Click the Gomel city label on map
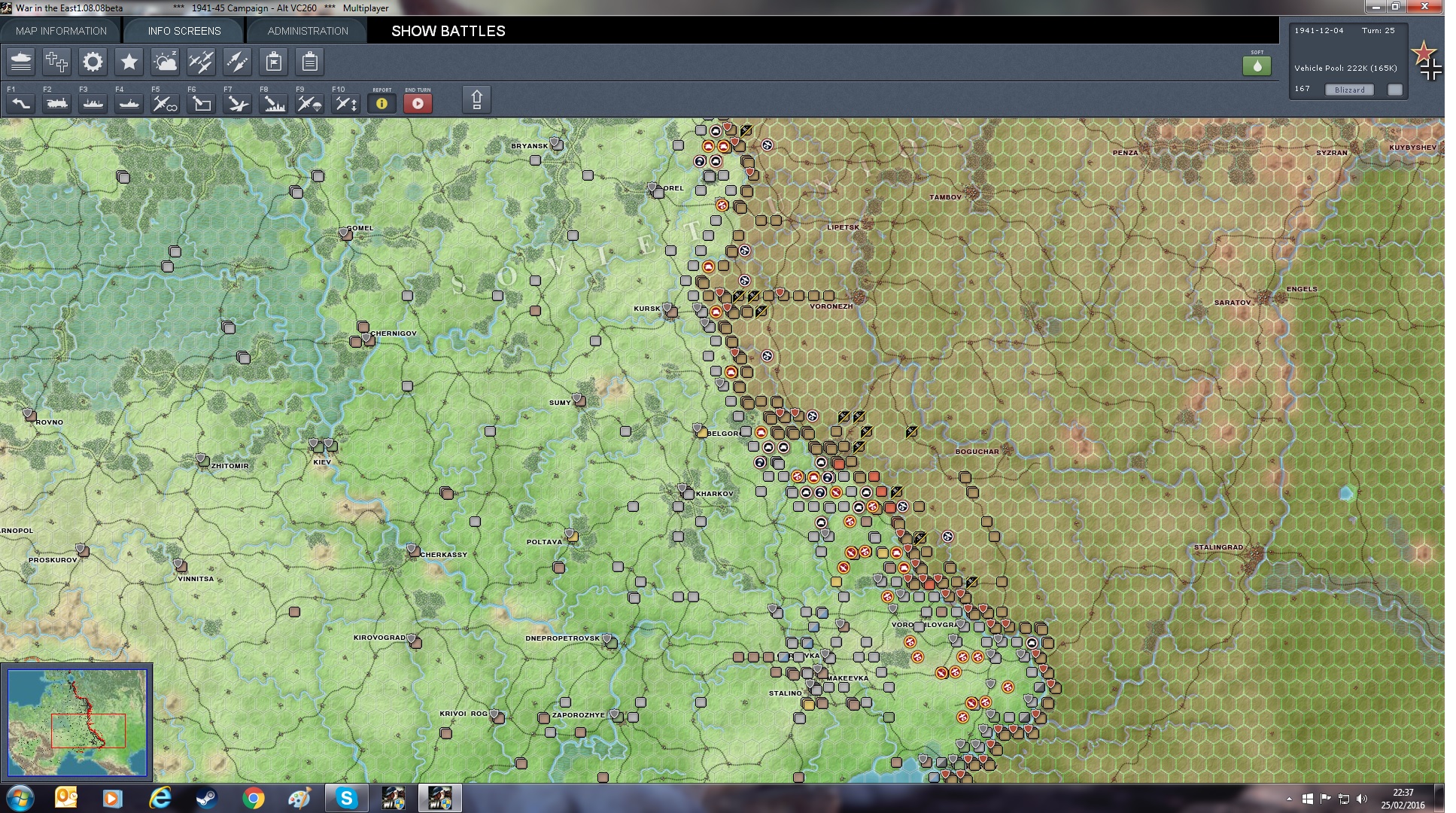1456x813 pixels. coord(360,228)
